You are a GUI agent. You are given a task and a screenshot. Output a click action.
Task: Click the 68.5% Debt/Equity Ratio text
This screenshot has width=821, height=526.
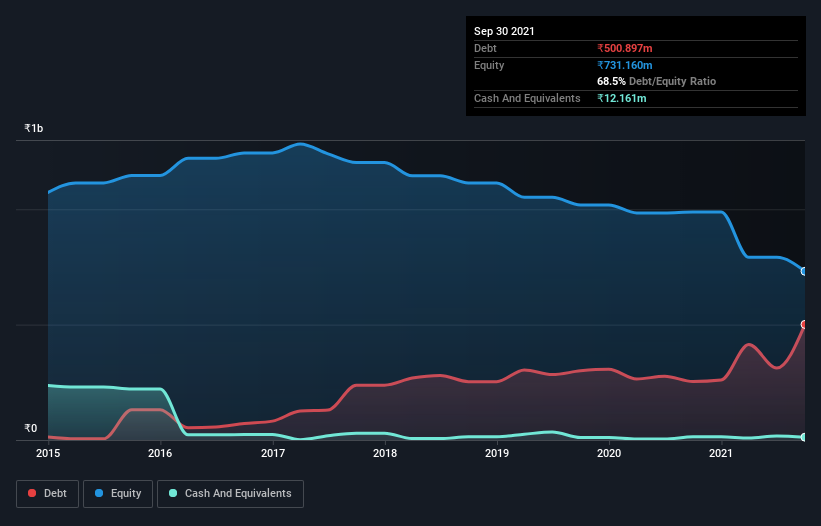pyautogui.click(x=657, y=82)
